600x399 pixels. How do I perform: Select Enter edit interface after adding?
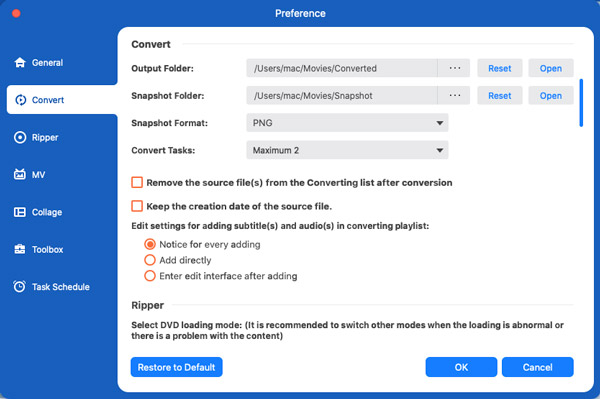pyautogui.click(x=150, y=276)
